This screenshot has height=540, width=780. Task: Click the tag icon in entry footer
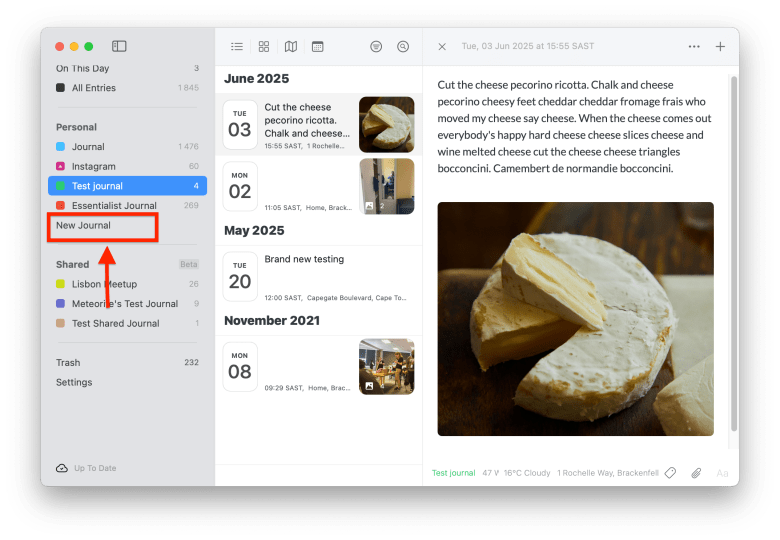coord(671,473)
